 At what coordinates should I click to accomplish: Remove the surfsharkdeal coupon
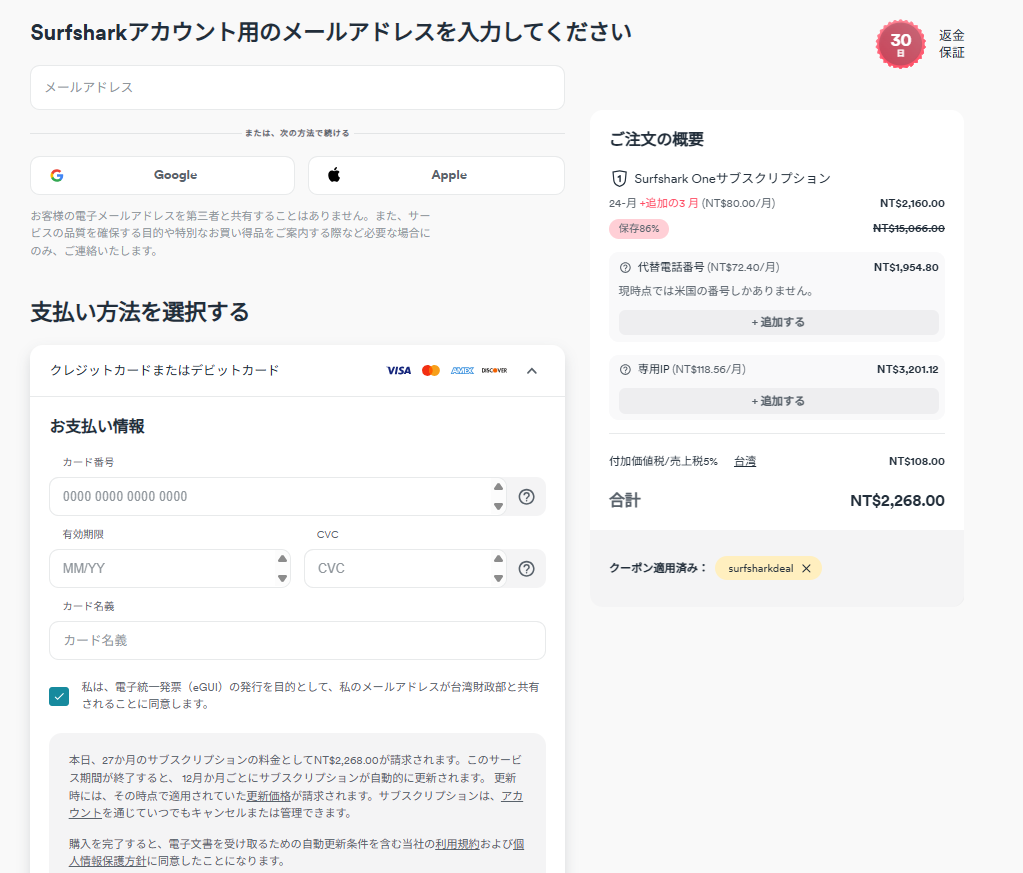[x=806, y=567]
